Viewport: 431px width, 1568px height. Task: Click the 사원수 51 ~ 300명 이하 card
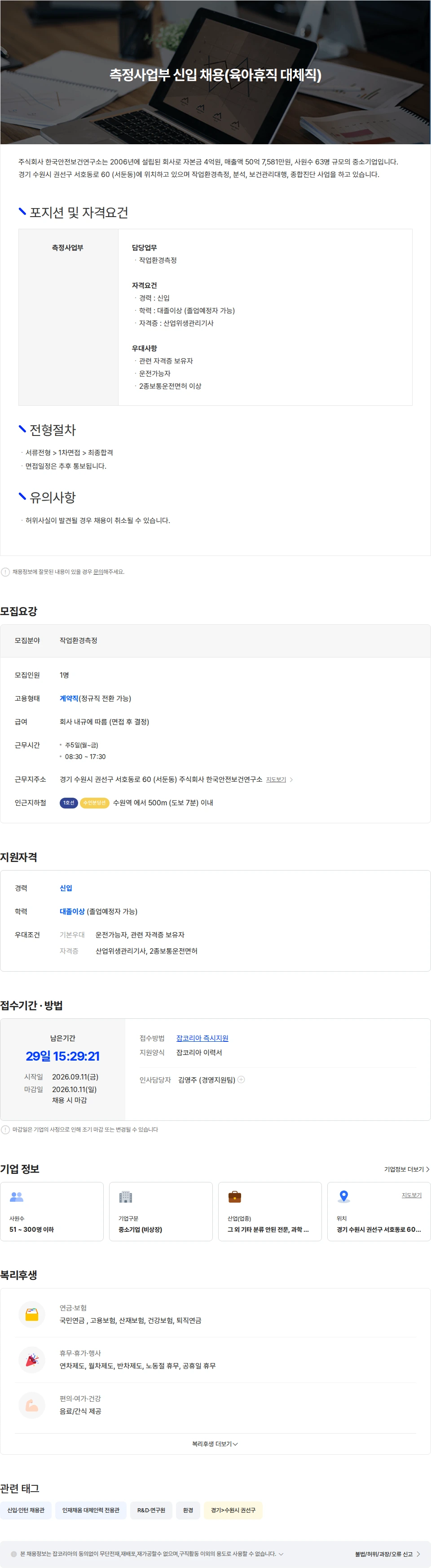(x=52, y=1211)
